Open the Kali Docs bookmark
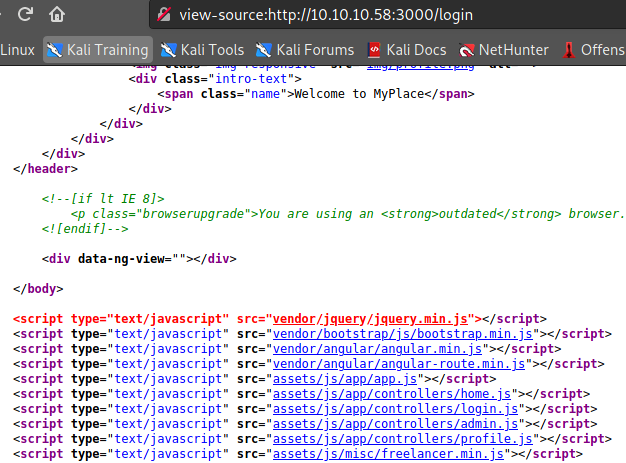The image size is (626, 463). coord(407,50)
